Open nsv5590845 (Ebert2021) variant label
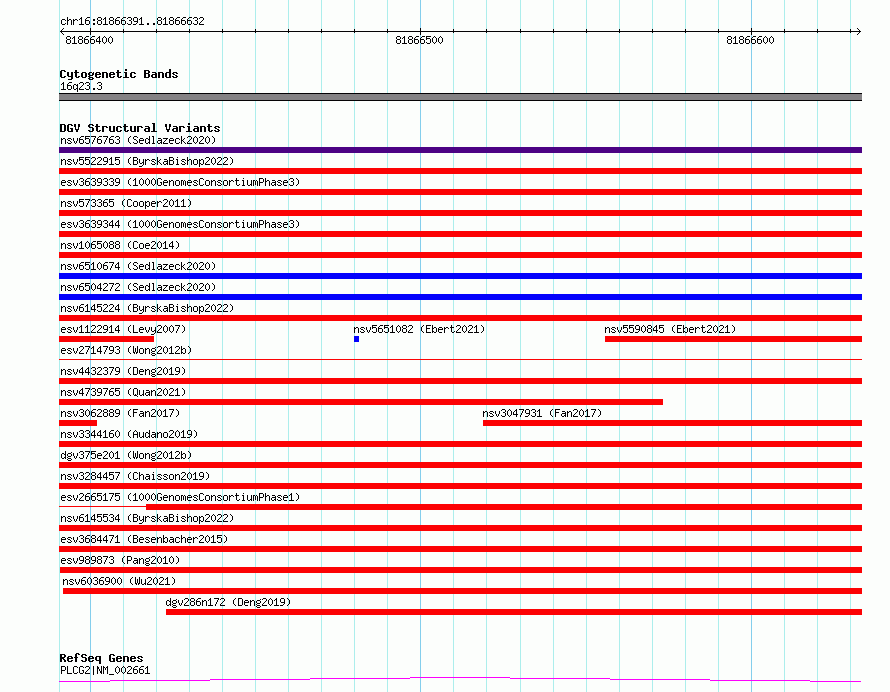The height and width of the screenshot is (692, 890). pos(670,329)
